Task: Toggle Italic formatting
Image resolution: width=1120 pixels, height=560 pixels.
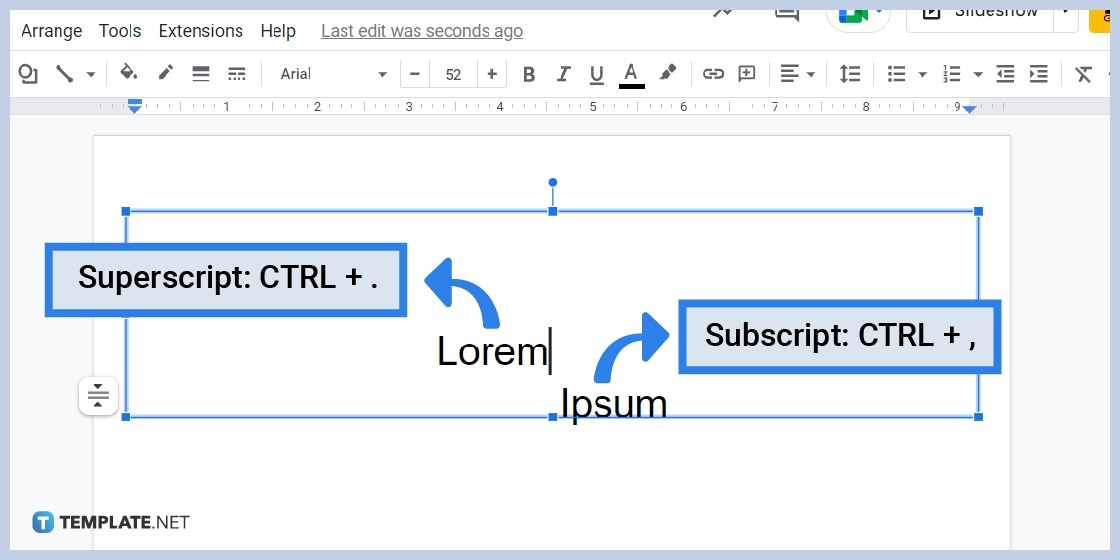Action: [x=564, y=74]
